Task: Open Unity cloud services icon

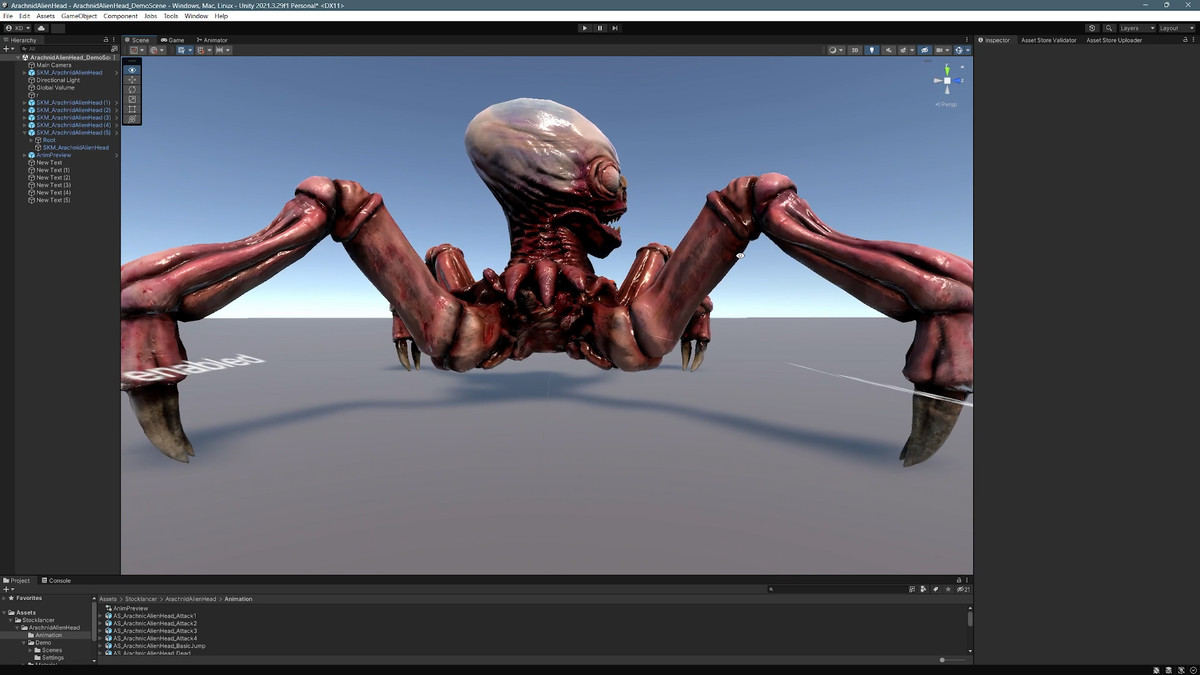Action: [x=42, y=28]
